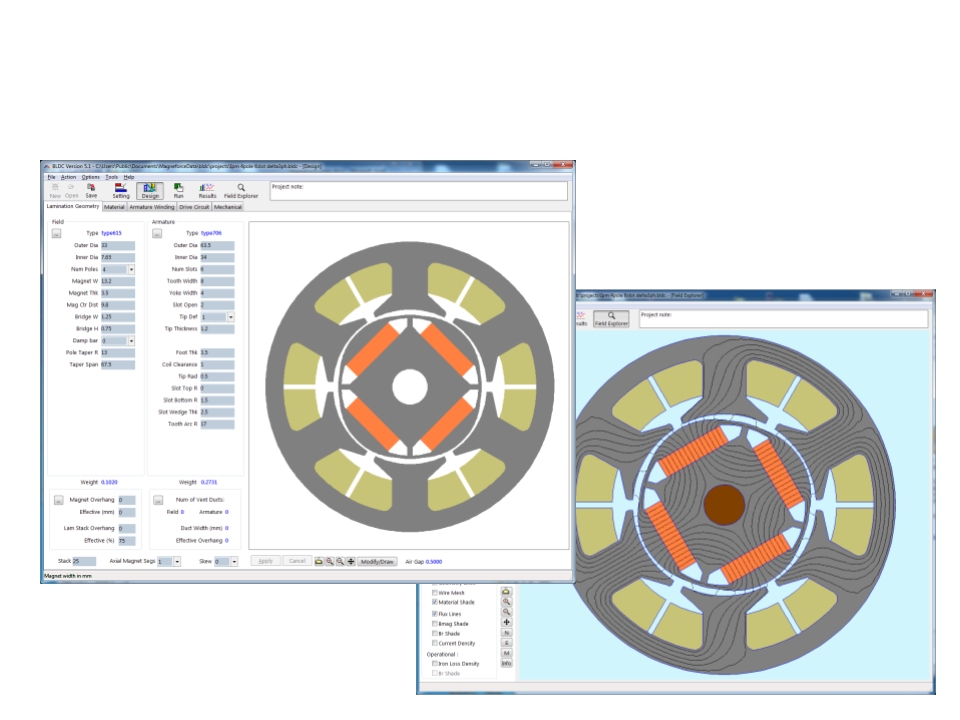Viewport: 960px width, 720px height.
Task: Toggle the Current Density checkbox
Action: click(434, 643)
